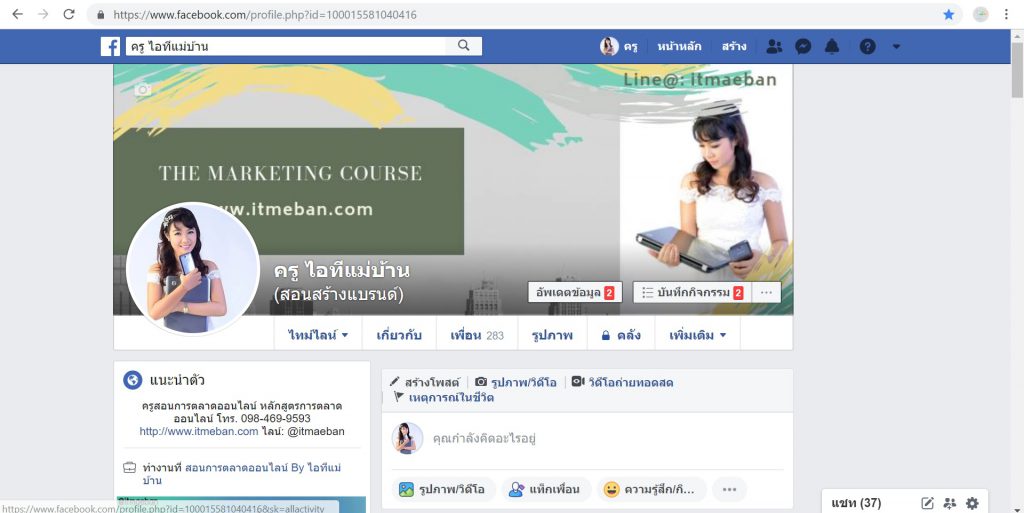Click the new message compose icon
This screenshot has height=513, width=1024.
[x=927, y=503]
